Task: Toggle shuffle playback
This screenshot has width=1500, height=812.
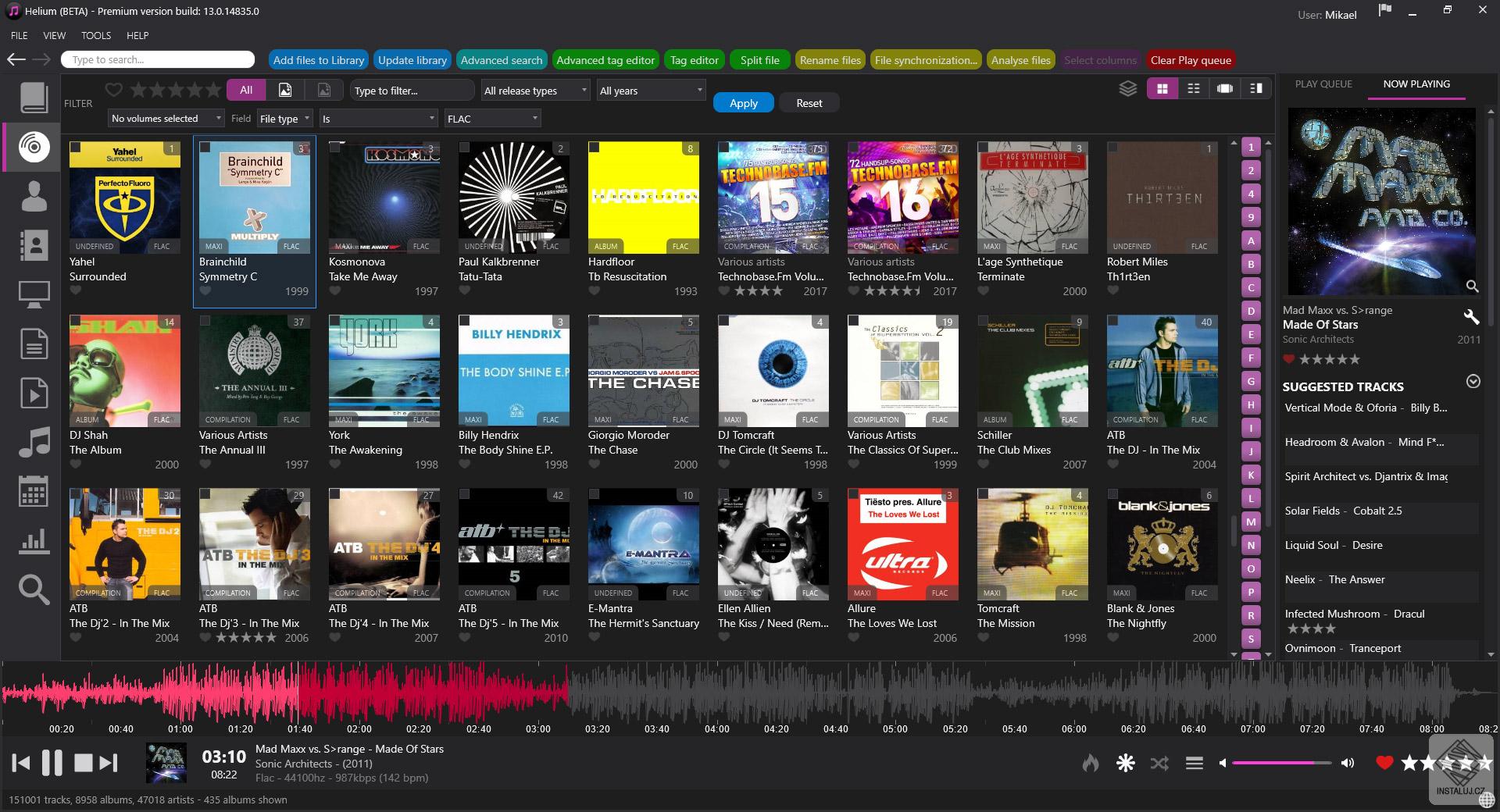Action: coord(1159,763)
